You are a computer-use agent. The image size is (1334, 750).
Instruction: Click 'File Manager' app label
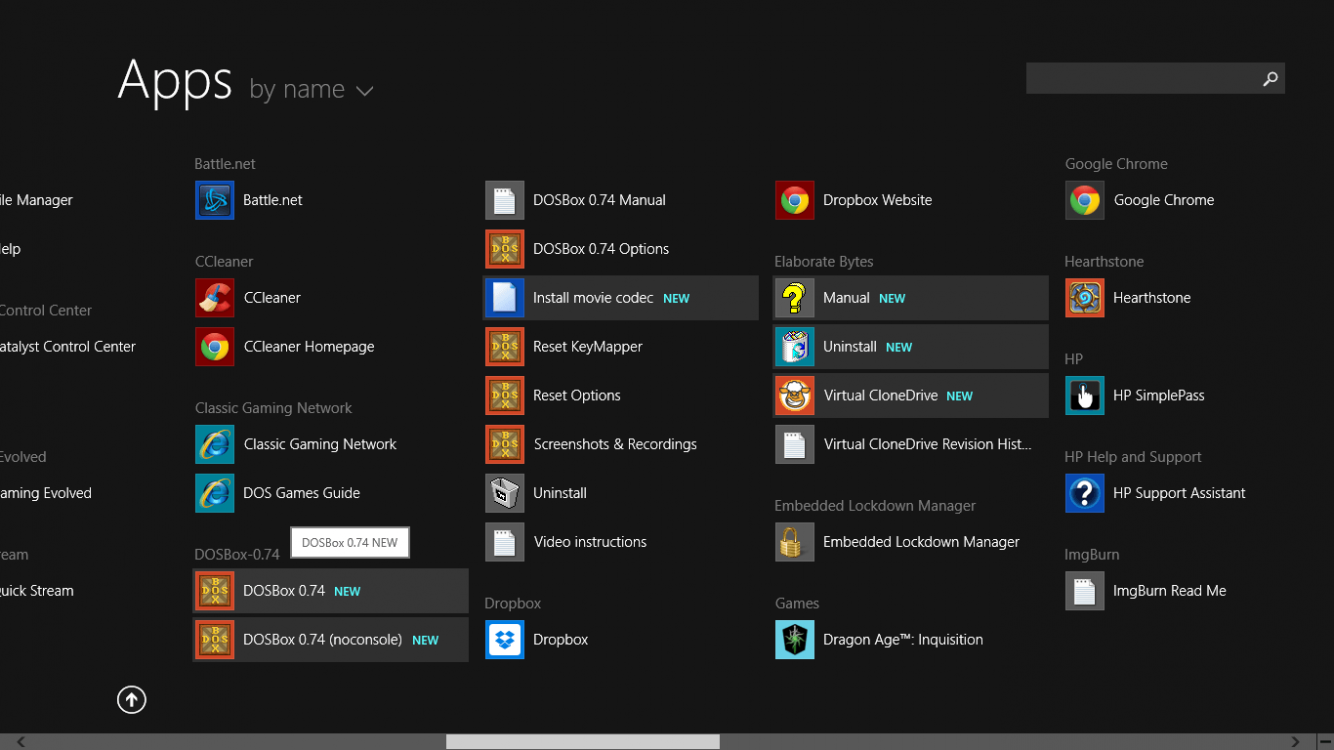coord(37,200)
